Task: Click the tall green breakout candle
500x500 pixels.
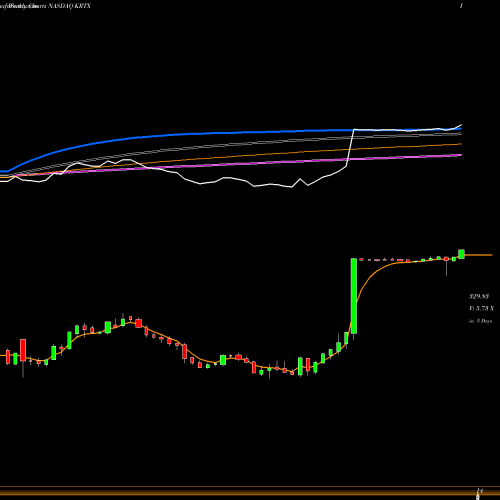Action: pyautogui.click(x=354, y=296)
